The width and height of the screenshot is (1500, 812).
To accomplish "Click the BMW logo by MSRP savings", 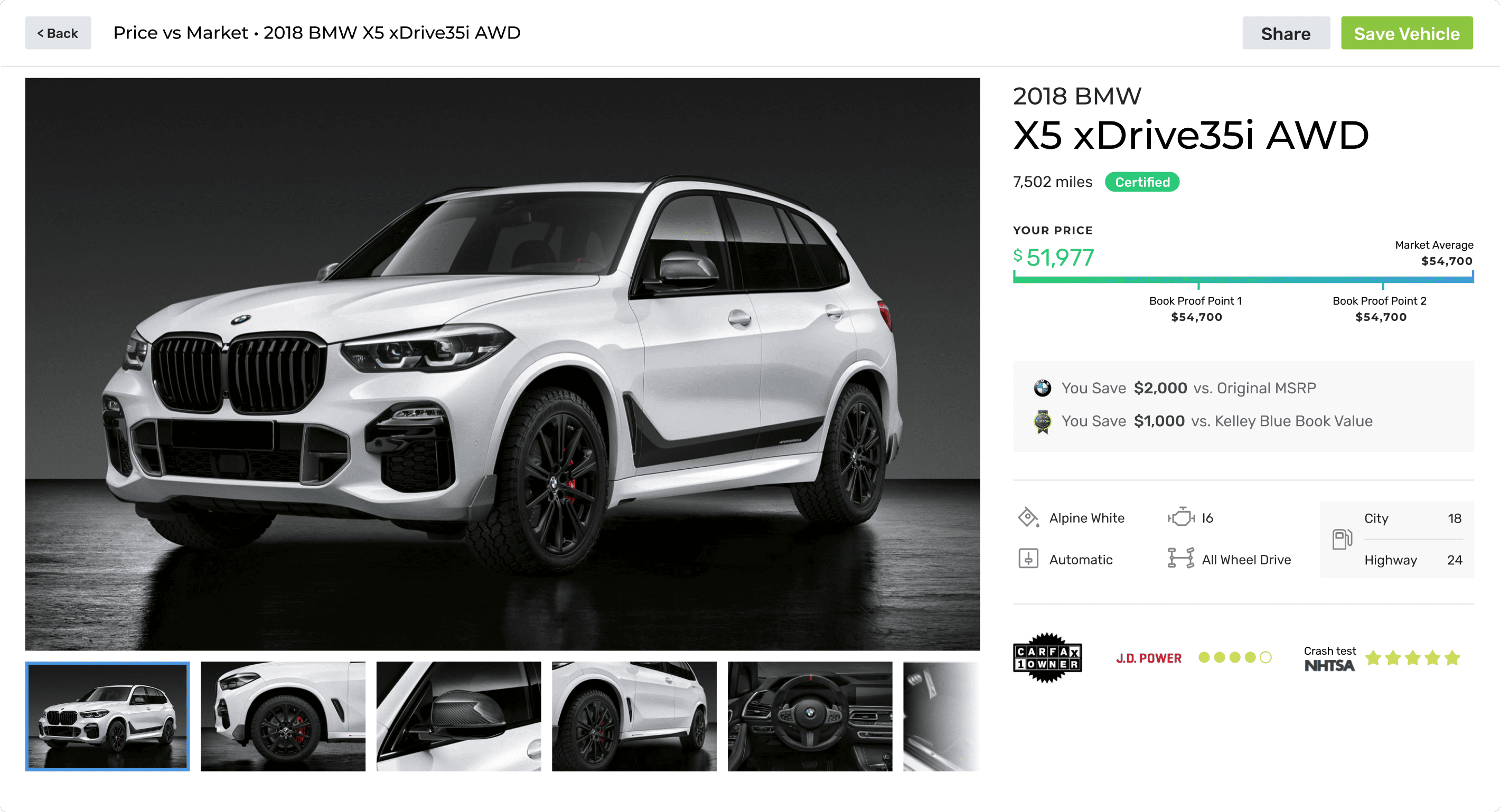I will (x=1042, y=388).
